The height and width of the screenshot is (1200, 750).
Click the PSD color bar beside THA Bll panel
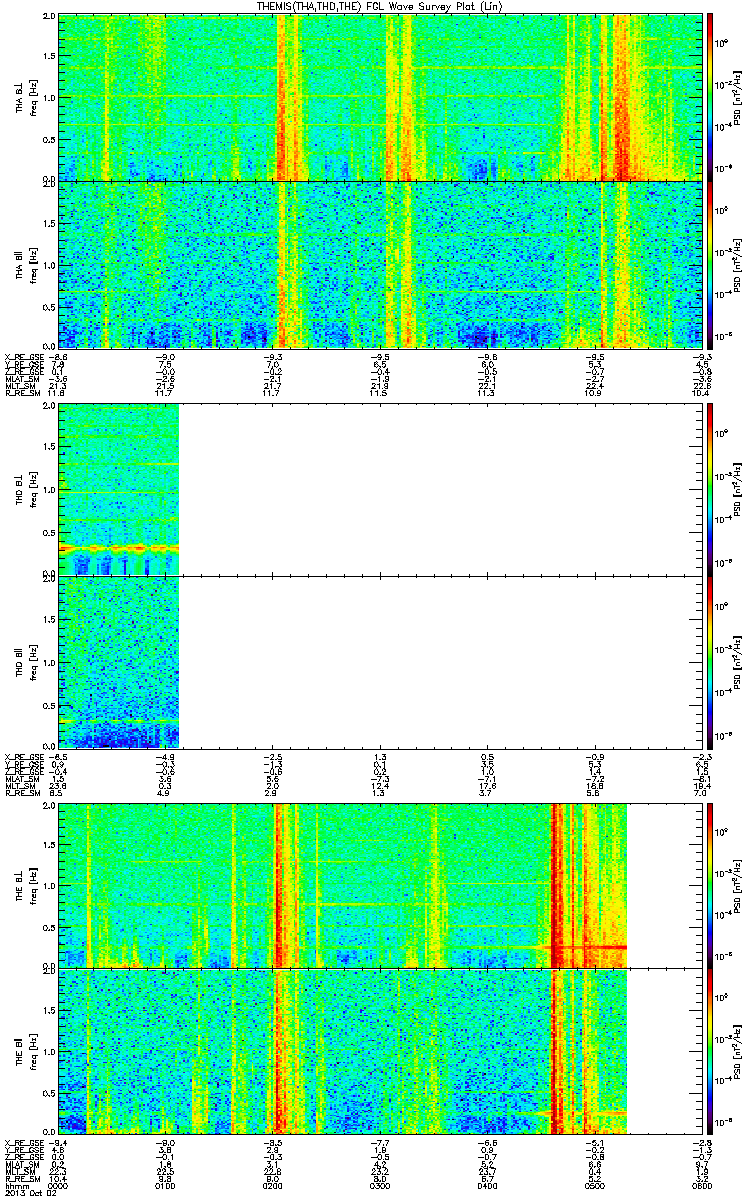pyautogui.click(x=710, y=264)
